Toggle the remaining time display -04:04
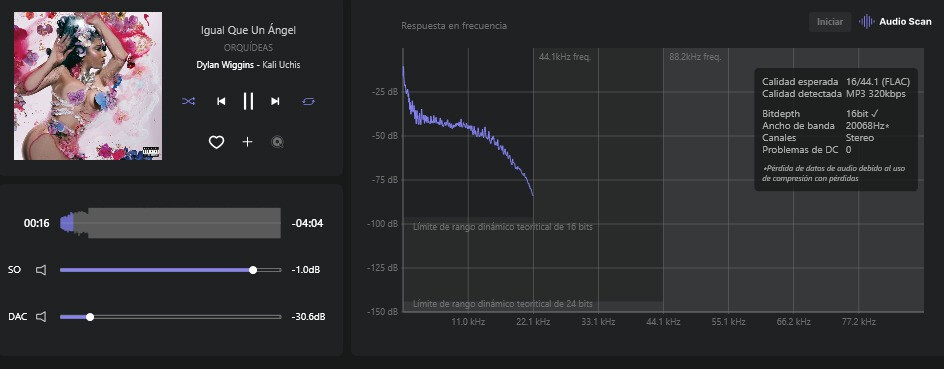The width and height of the screenshot is (944, 369). pos(308,223)
